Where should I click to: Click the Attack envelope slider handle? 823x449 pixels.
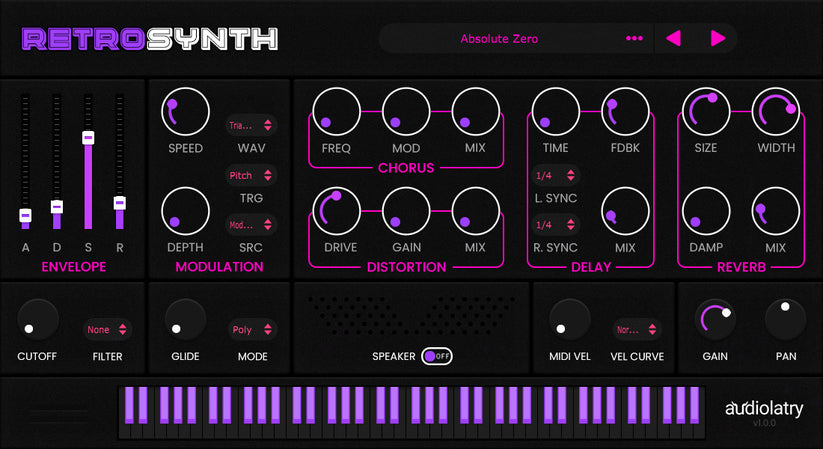[x=25, y=215]
